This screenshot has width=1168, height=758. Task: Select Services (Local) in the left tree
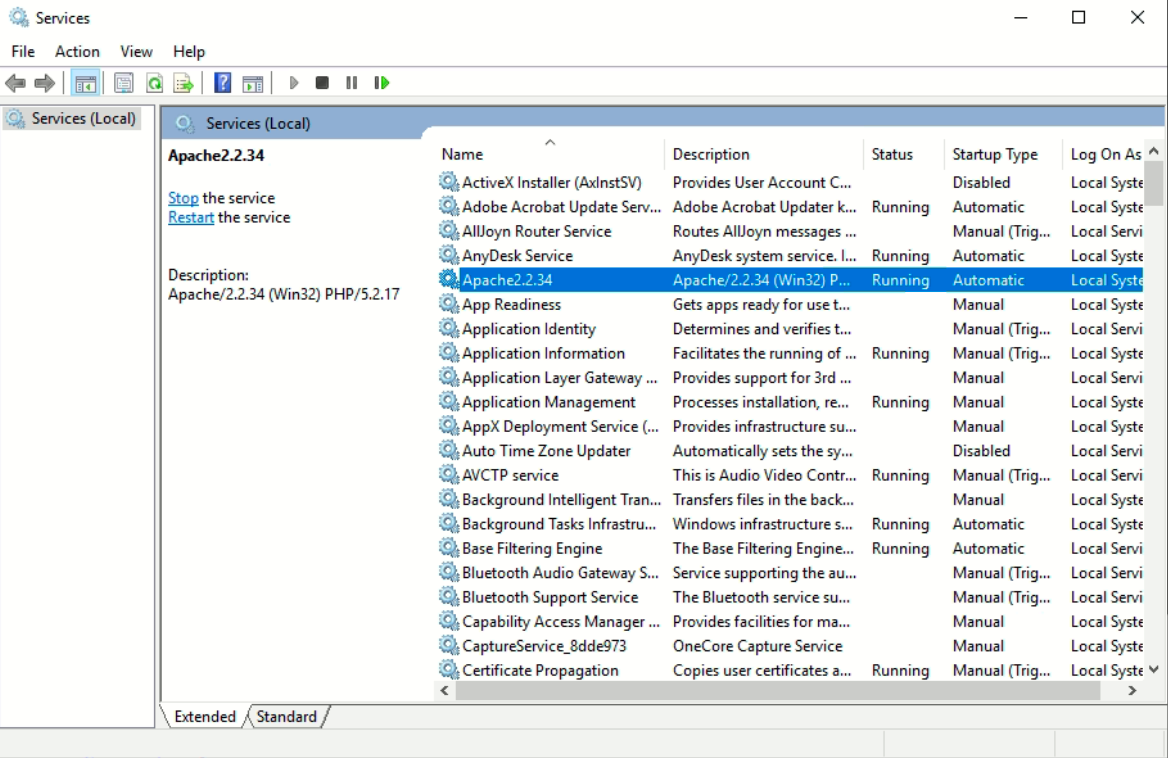tap(80, 117)
